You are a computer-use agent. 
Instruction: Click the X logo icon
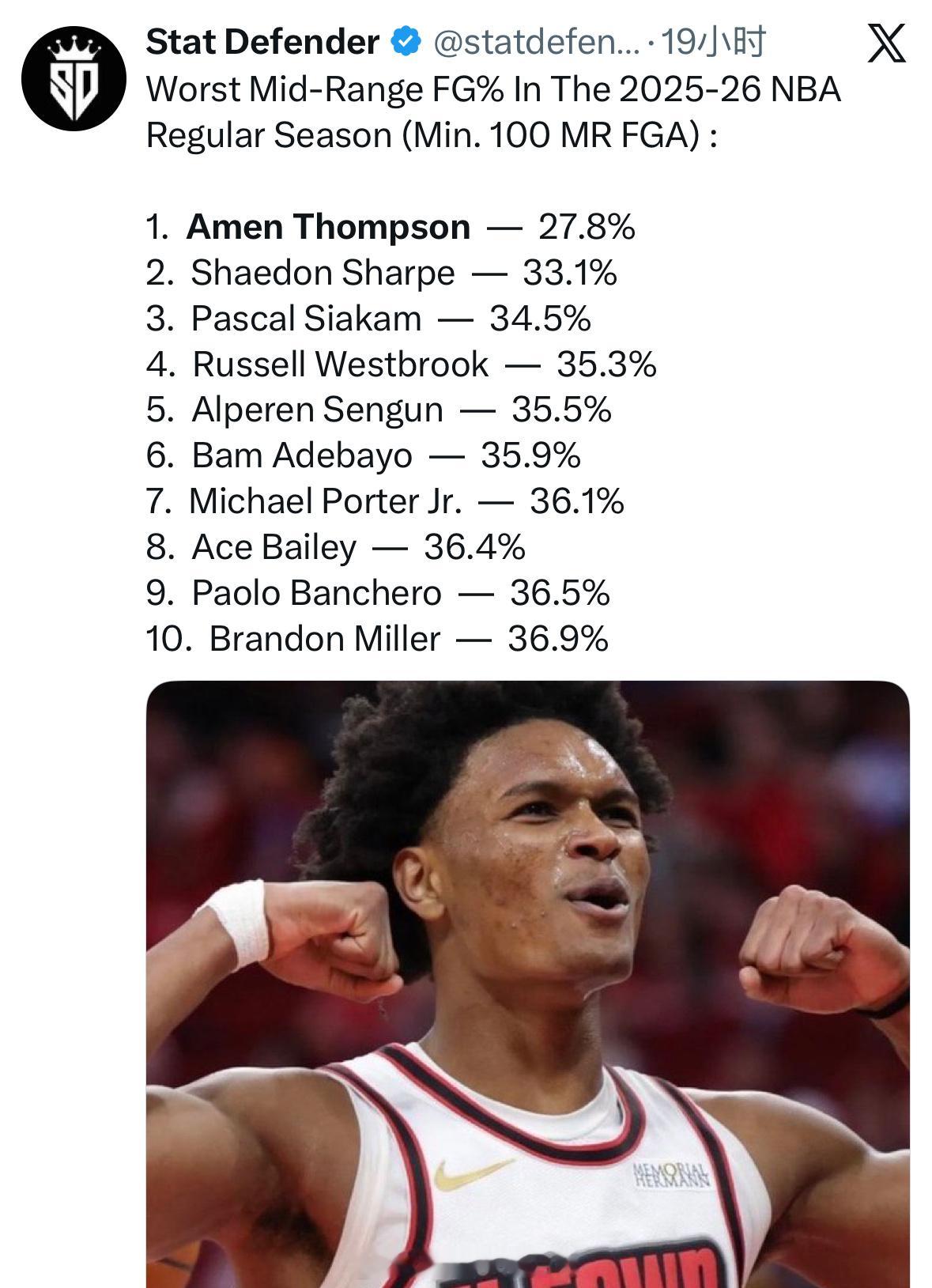coord(887,43)
